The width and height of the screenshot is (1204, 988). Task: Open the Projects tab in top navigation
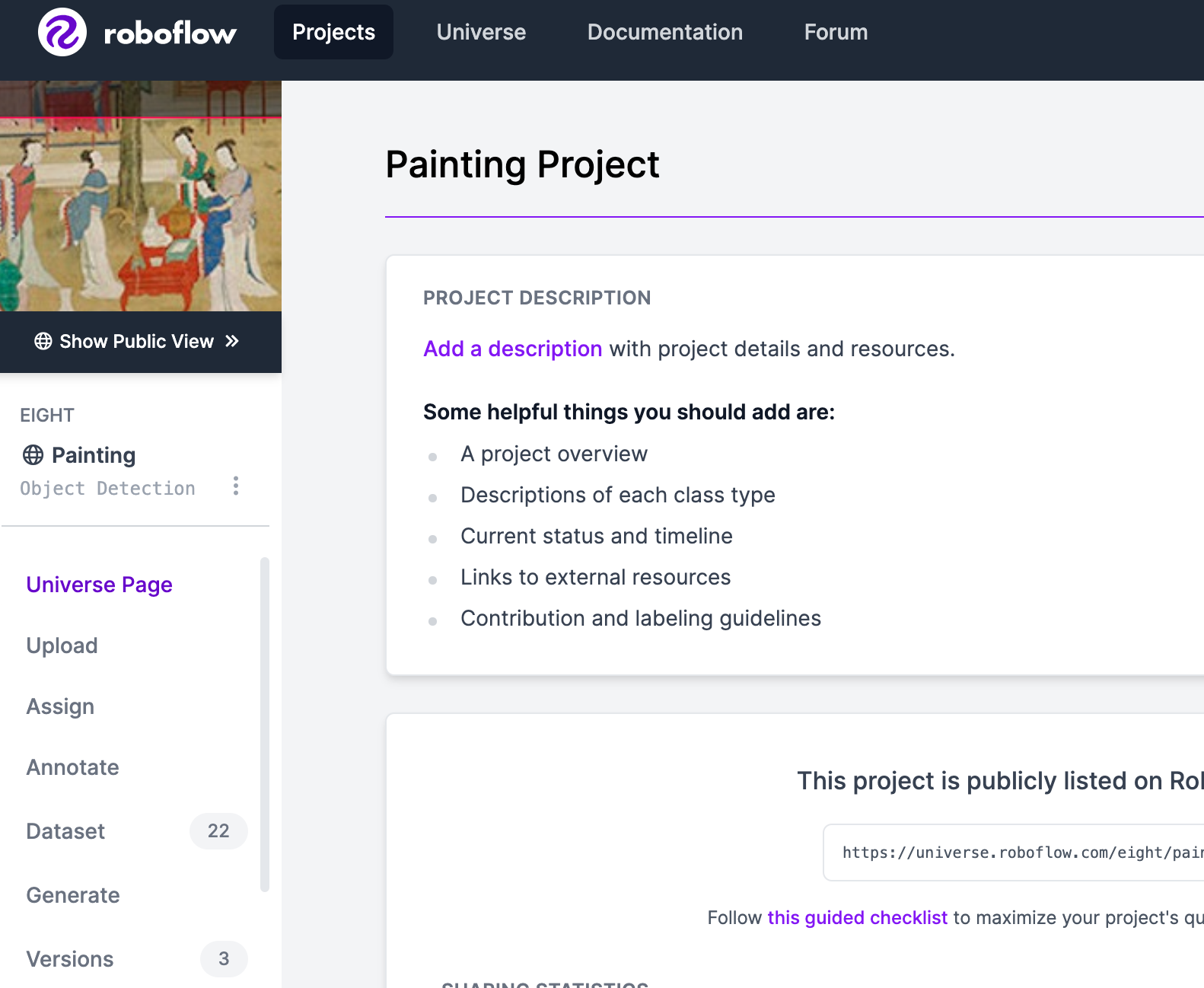(333, 32)
